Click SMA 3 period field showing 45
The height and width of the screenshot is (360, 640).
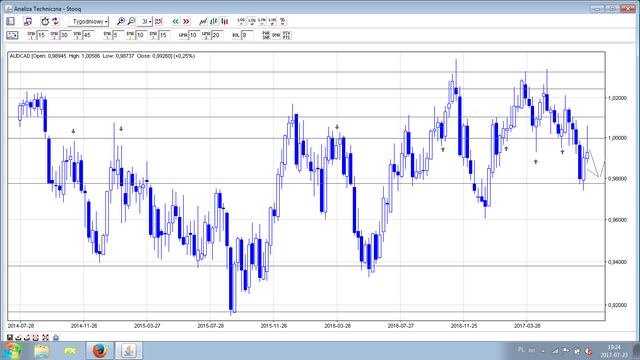pyautogui.click(x=89, y=36)
